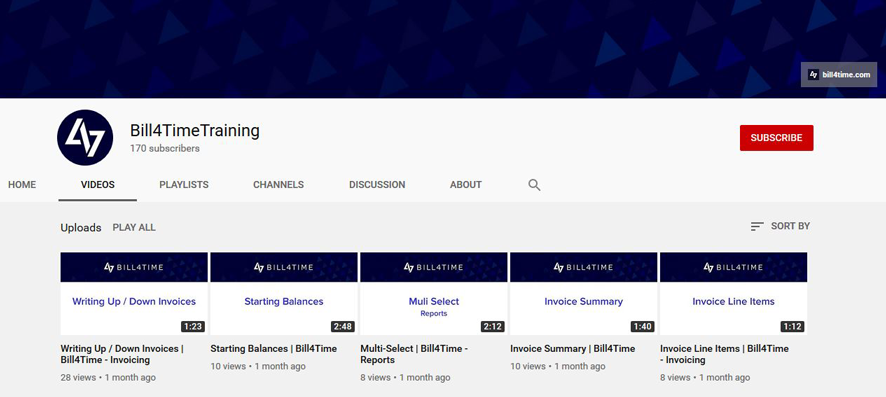Open the Sort By dropdown
886x397 pixels.
tap(780, 226)
